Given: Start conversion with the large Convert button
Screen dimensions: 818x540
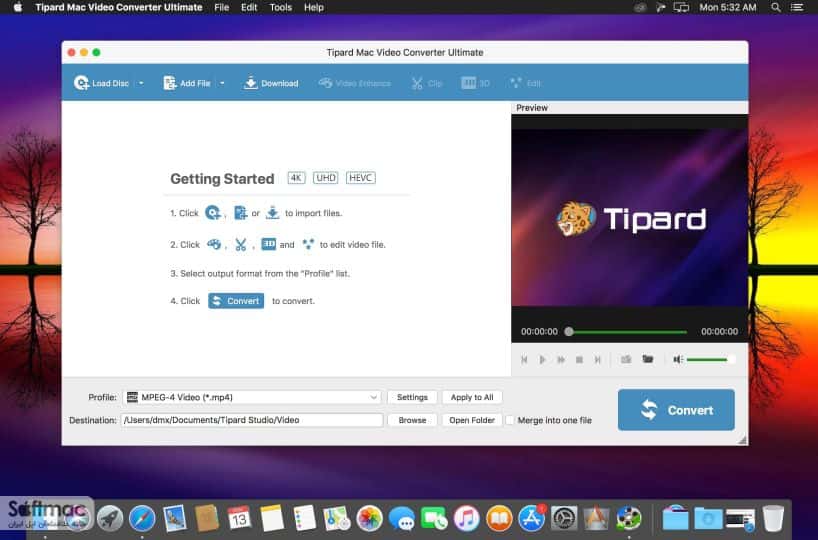Looking at the screenshot, I should pyautogui.click(x=676, y=410).
